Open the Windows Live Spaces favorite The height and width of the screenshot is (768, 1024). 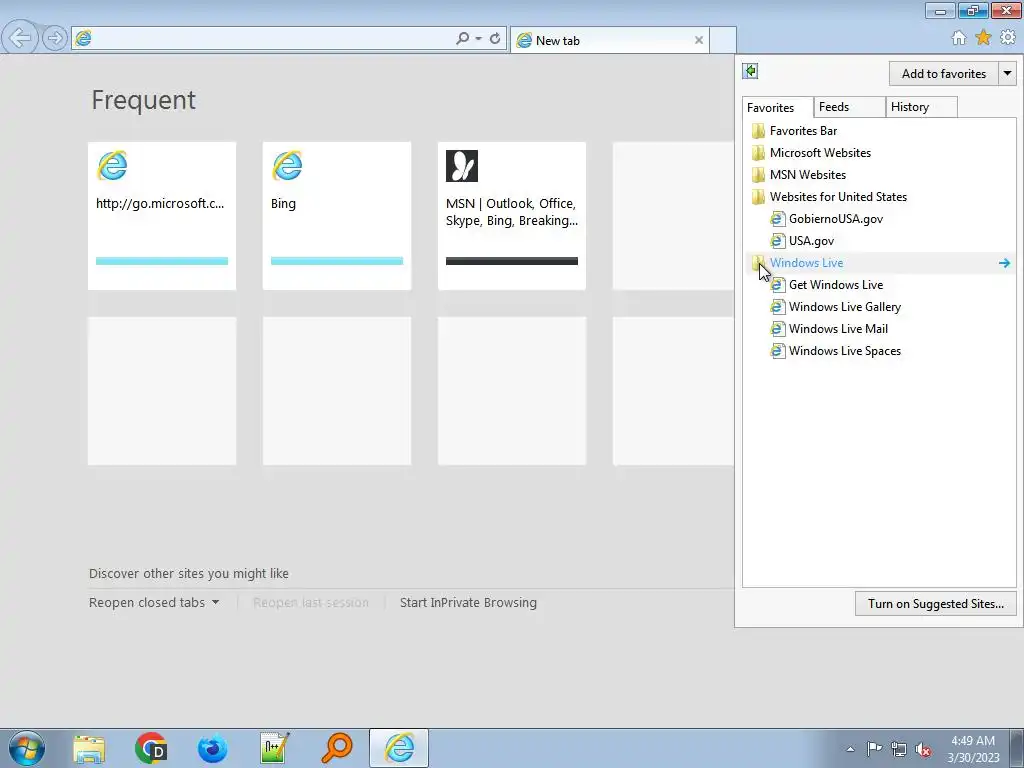pos(880,351)
